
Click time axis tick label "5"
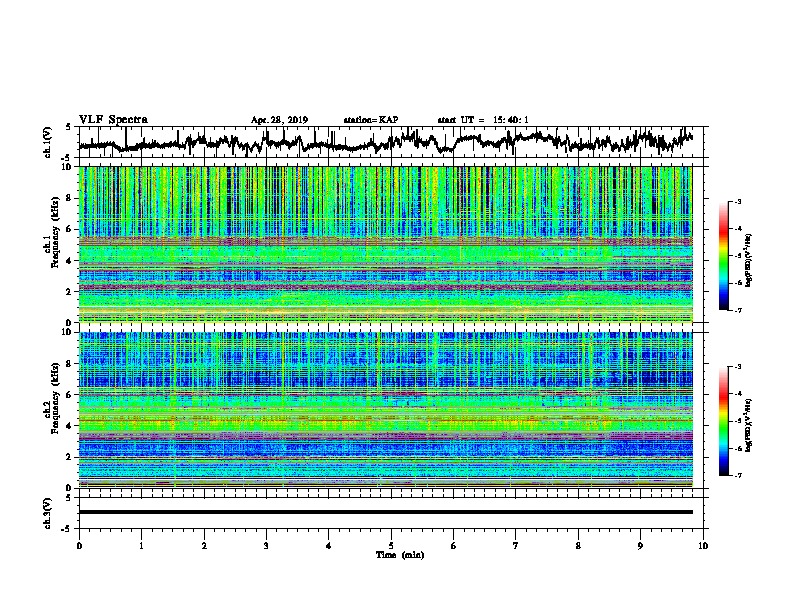pos(391,546)
